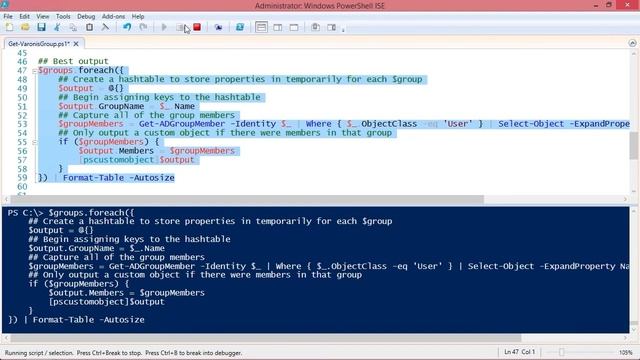Collapse the foreach block at line 47
The height and width of the screenshot is (360, 640).
tap(34, 71)
